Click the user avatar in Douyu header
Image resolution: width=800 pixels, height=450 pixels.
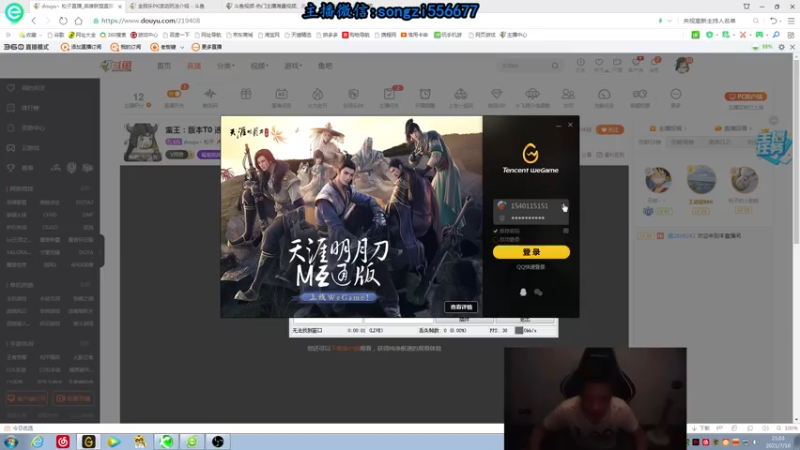(683, 65)
